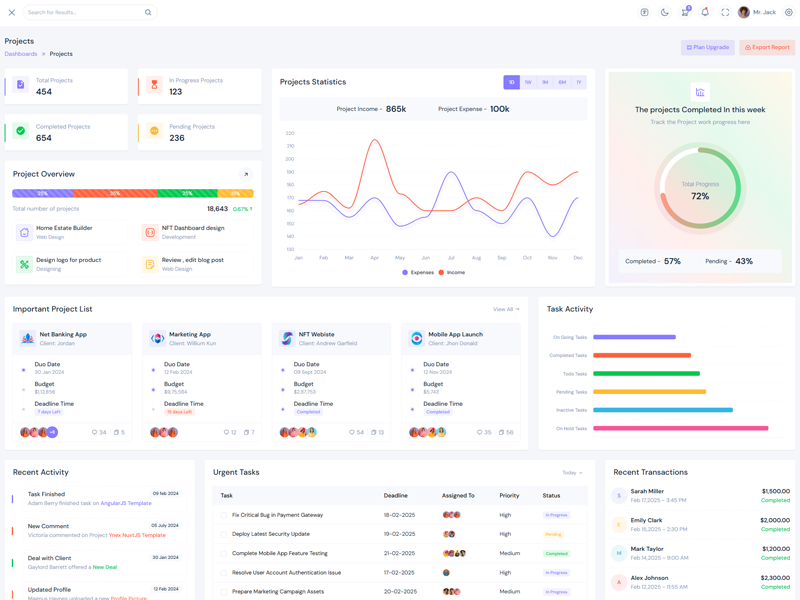Toggle dark mode with the moon icon

(664, 13)
